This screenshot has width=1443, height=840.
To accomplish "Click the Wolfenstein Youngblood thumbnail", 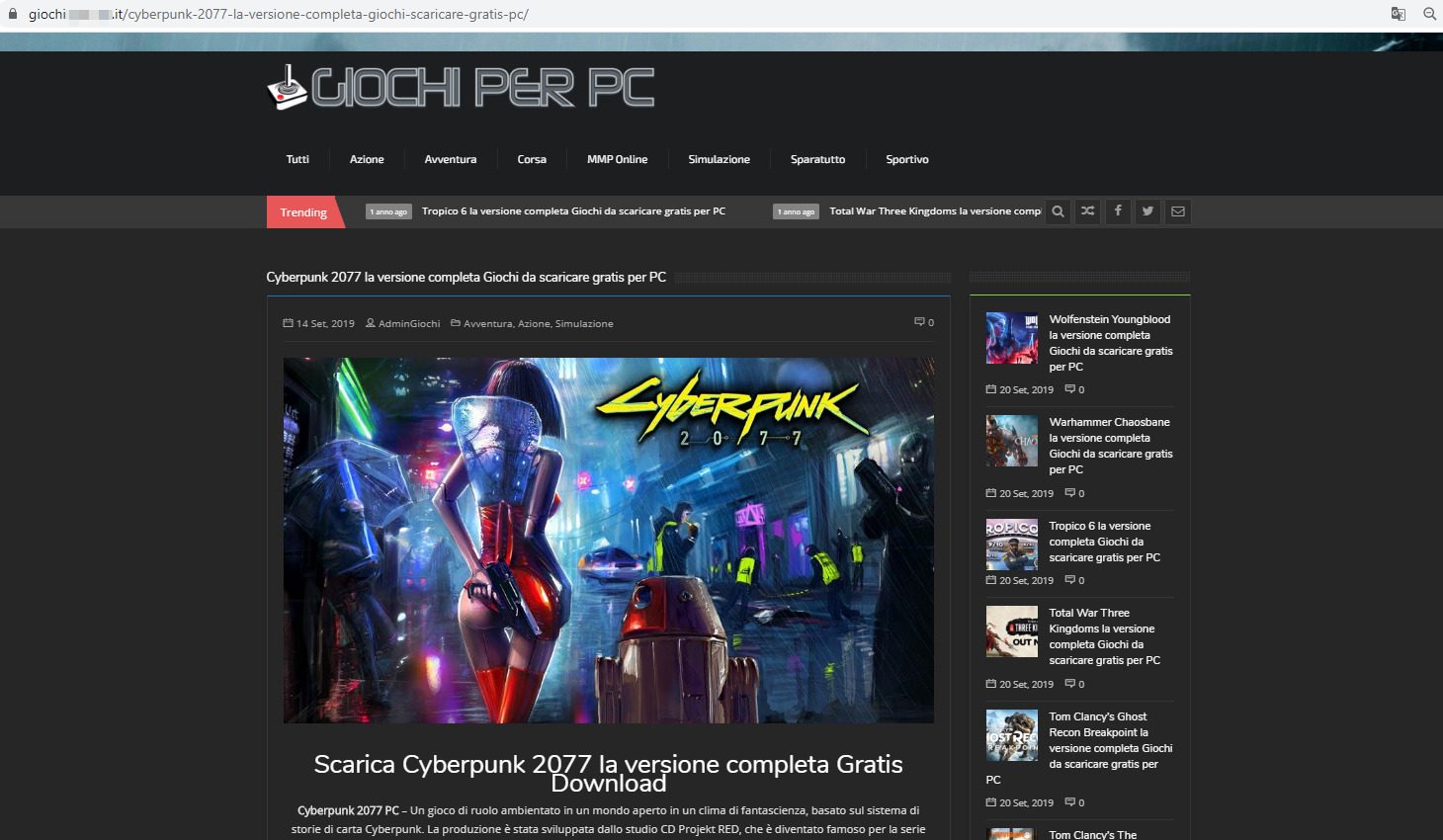I will [x=1012, y=338].
